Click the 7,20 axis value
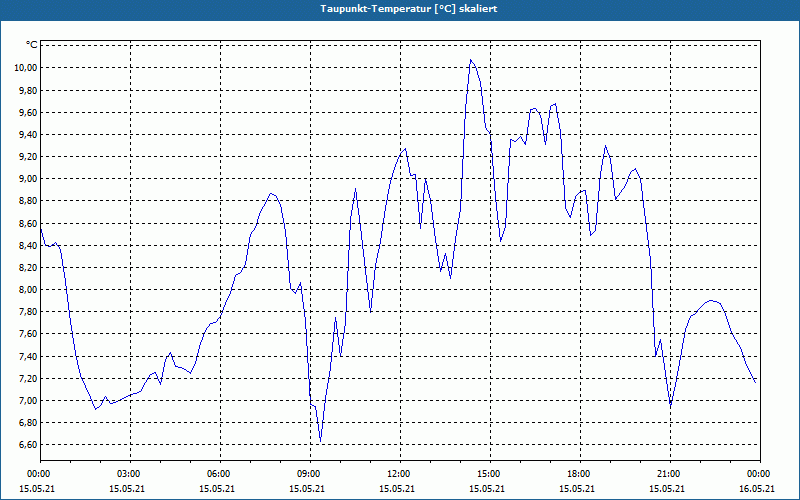 pyautogui.click(x=28, y=379)
